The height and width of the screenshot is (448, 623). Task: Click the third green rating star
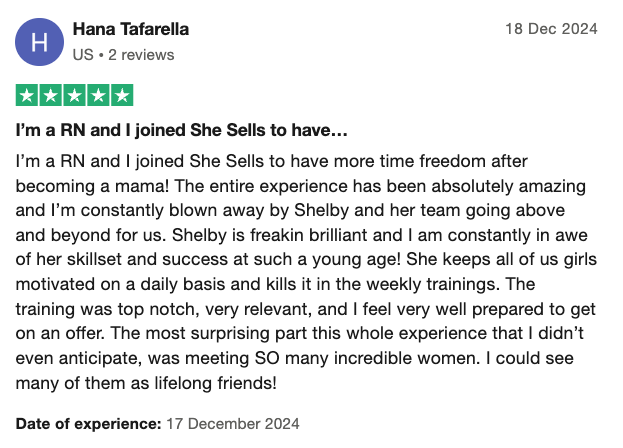point(75,95)
